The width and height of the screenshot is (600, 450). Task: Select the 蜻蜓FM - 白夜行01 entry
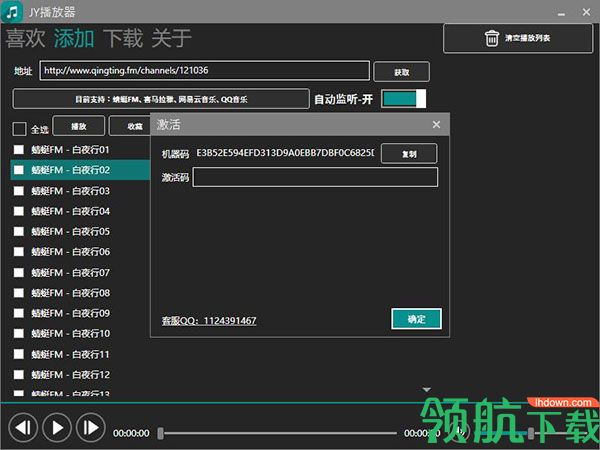[70, 150]
